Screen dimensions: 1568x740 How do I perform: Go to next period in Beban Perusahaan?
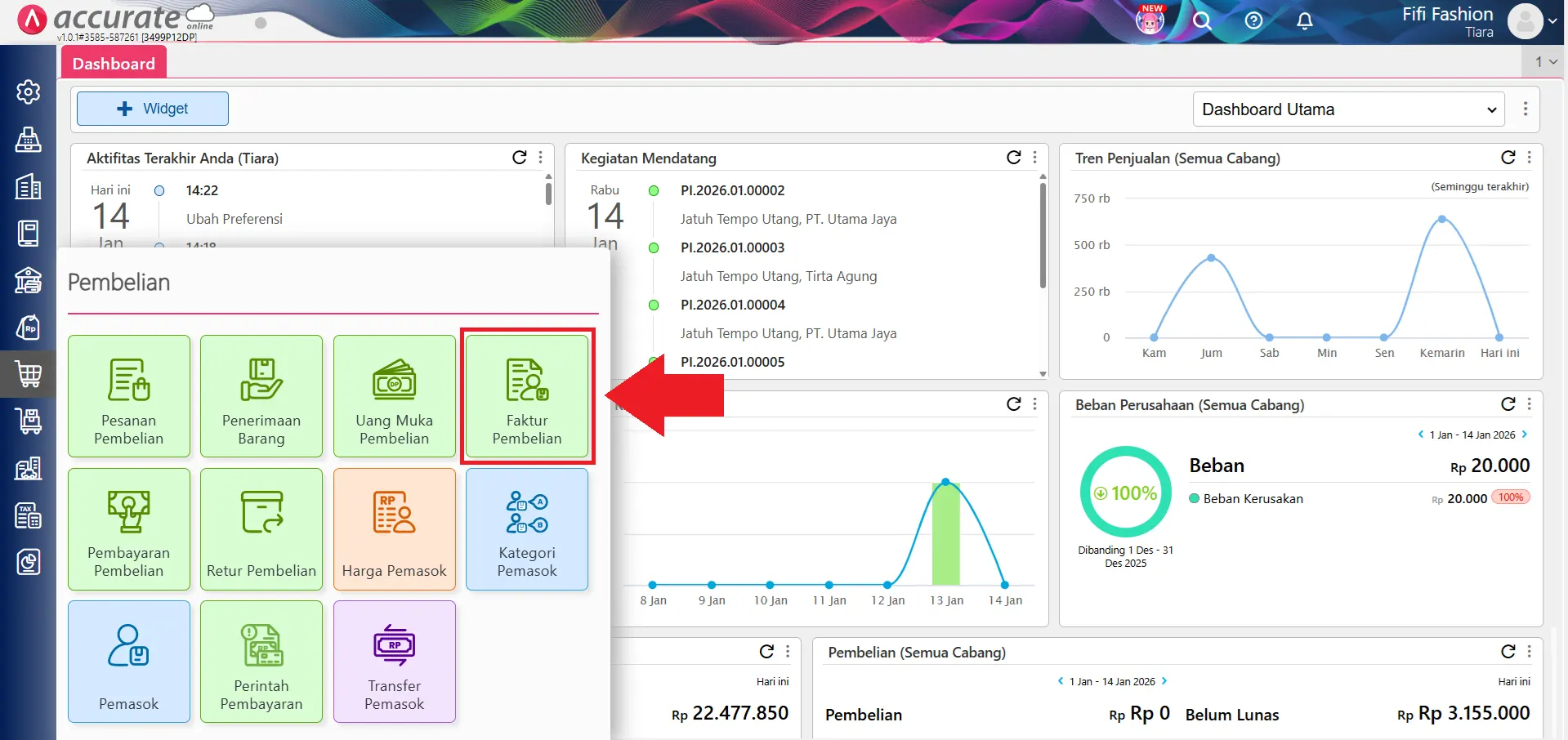(x=1525, y=435)
